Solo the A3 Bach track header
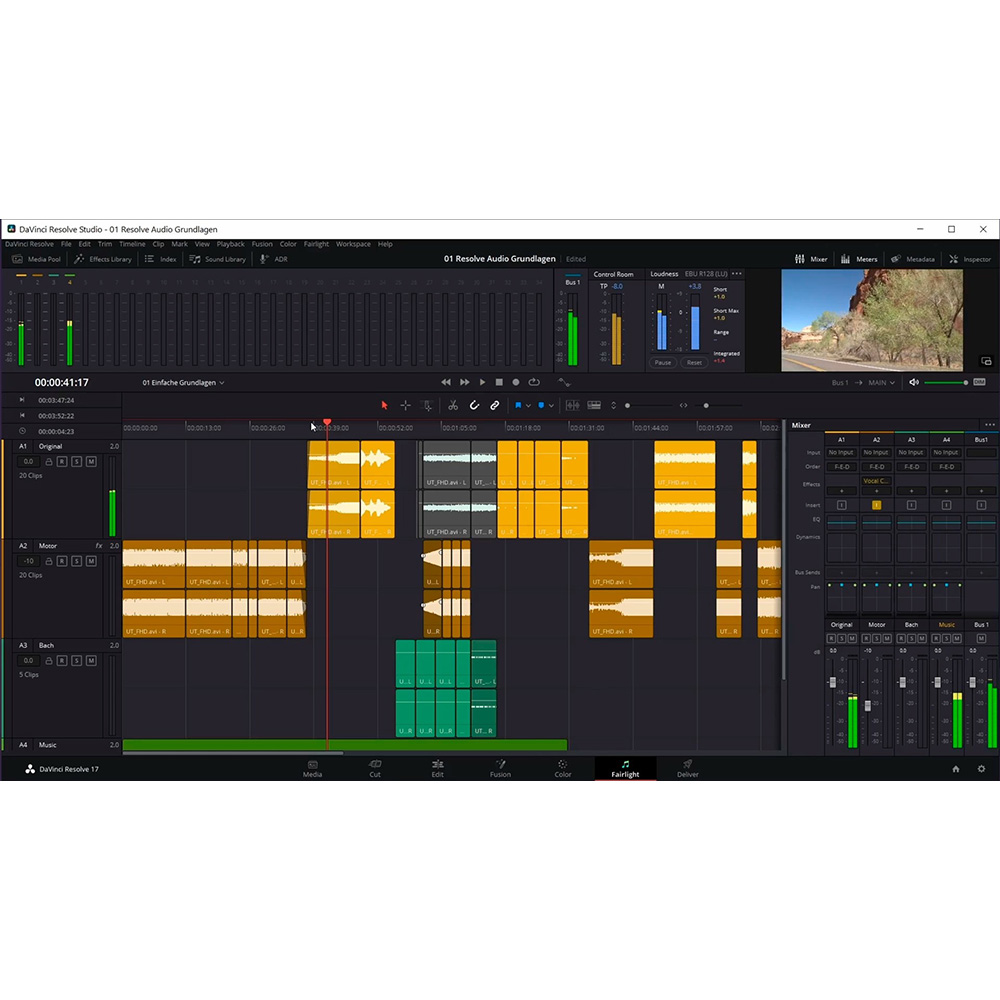This screenshot has width=1000, height=1000. click(77, 660)
